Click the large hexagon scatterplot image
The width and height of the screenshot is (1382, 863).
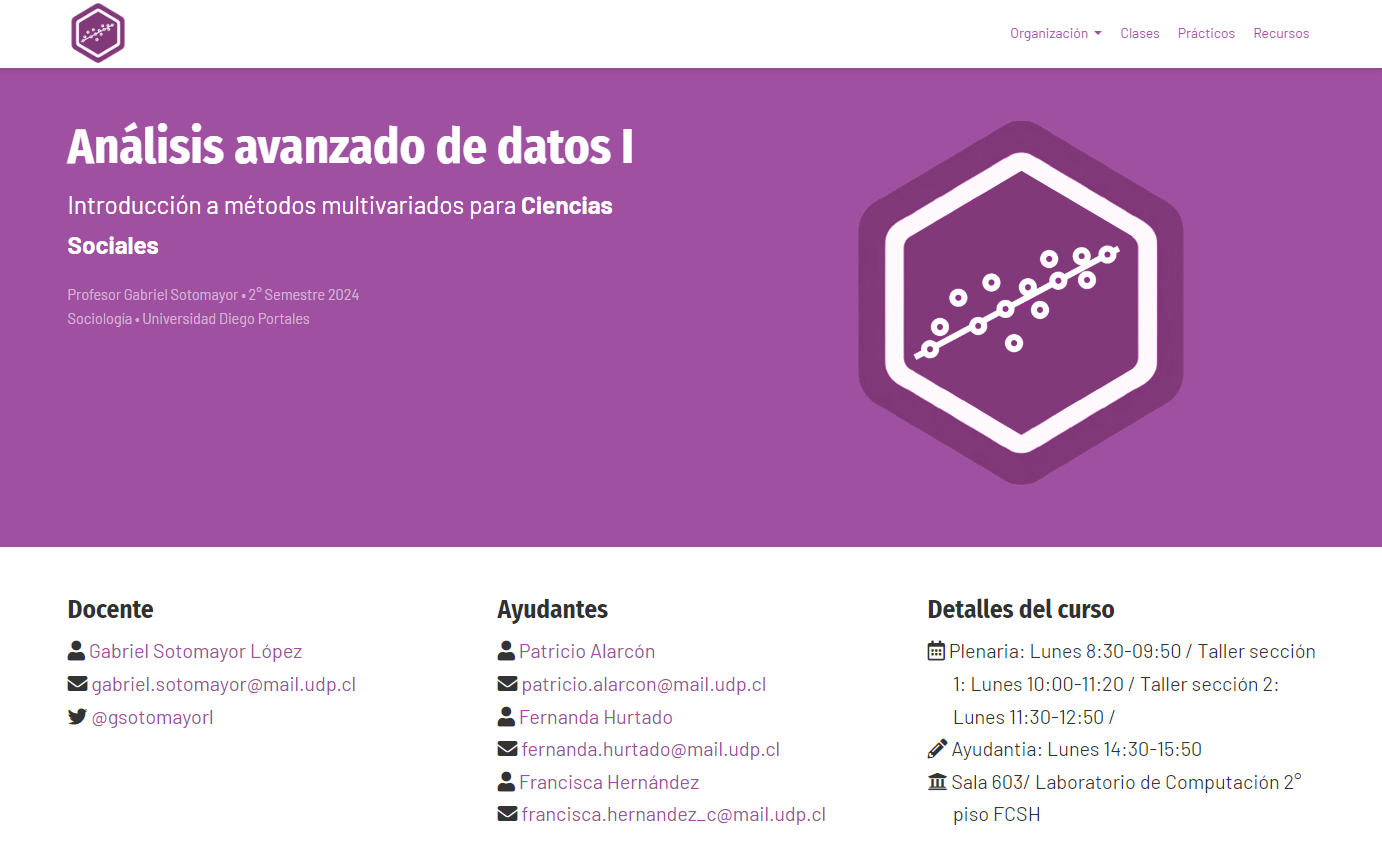point(1020,303)
